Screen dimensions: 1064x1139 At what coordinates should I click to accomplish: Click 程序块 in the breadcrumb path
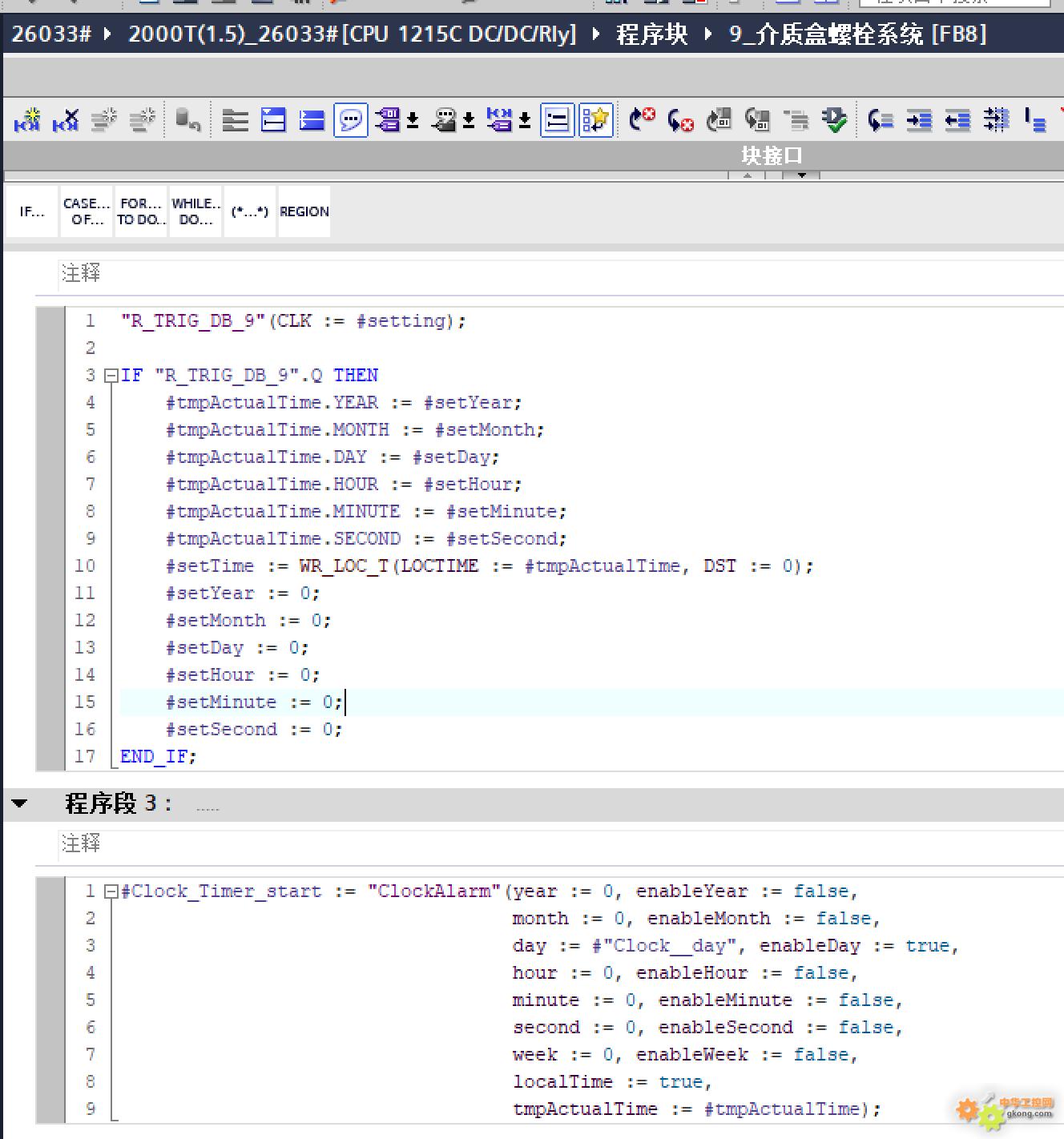(651, 34)
